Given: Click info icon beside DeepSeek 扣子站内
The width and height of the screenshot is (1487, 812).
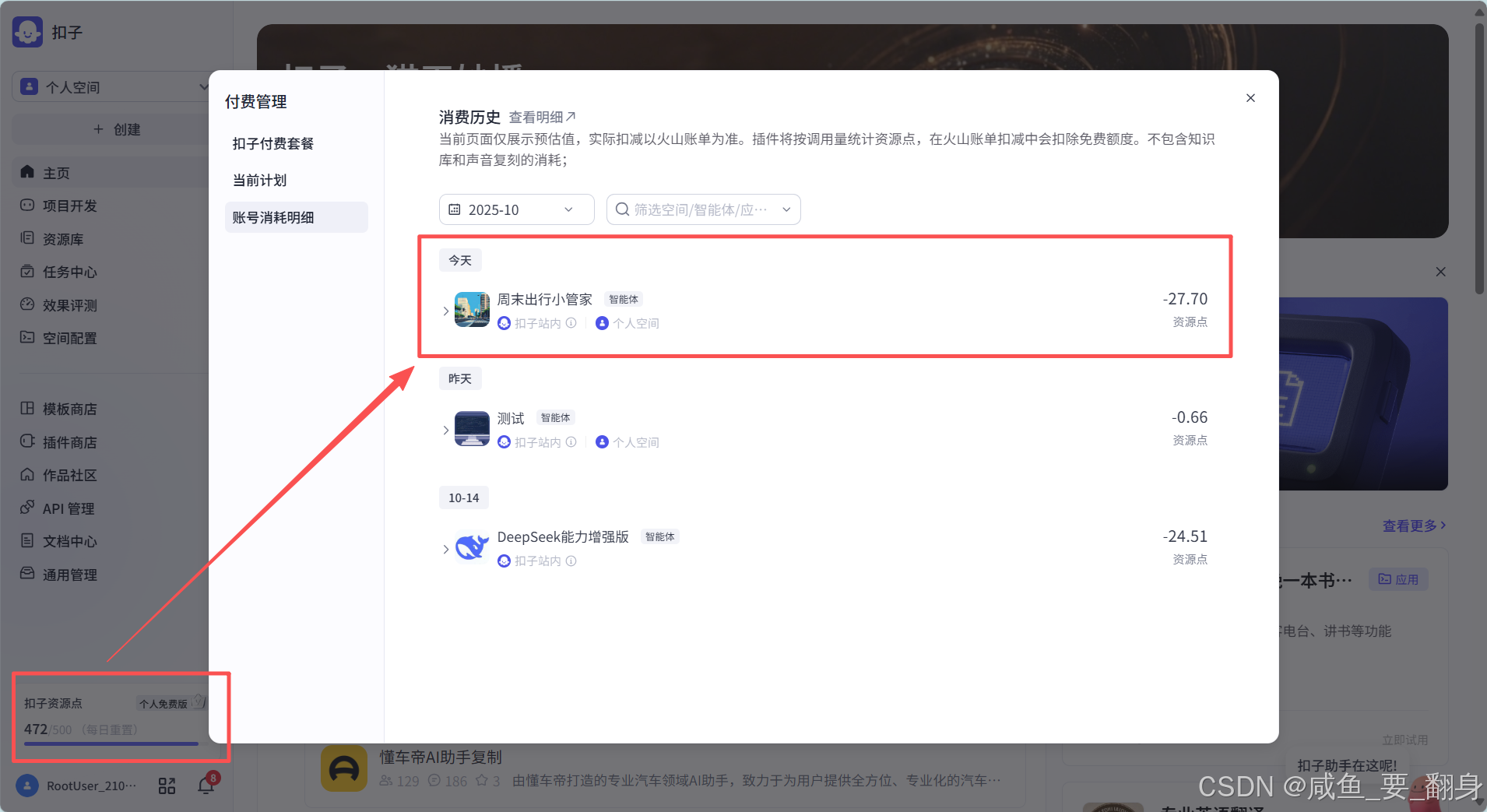Looking at the screenshot, I should click(x=571, y=561).
